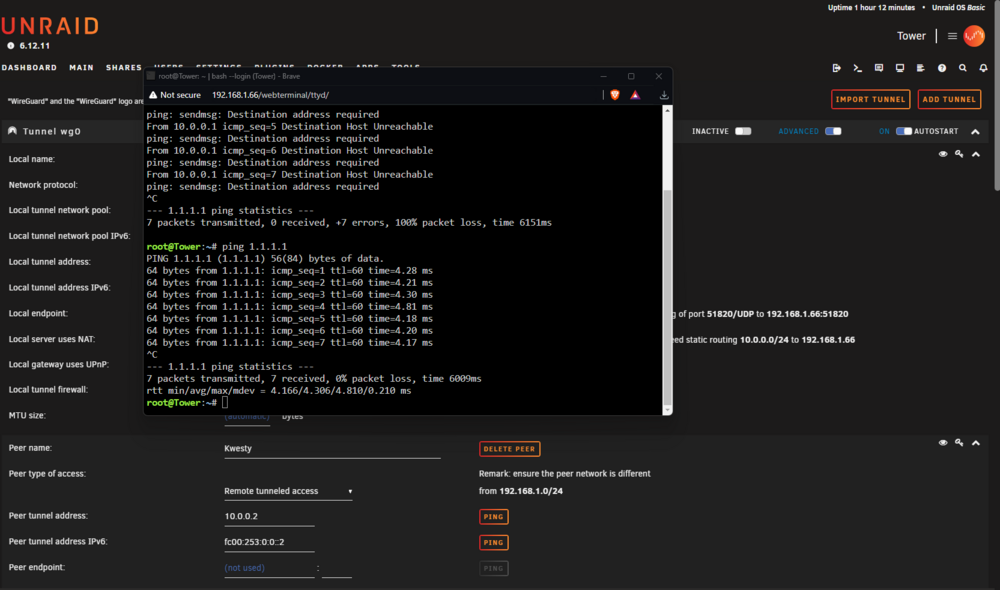Click the Peer name field Kwesty
The height and width of the screenshot is (590, 1000).
click(x=332, y=449)
